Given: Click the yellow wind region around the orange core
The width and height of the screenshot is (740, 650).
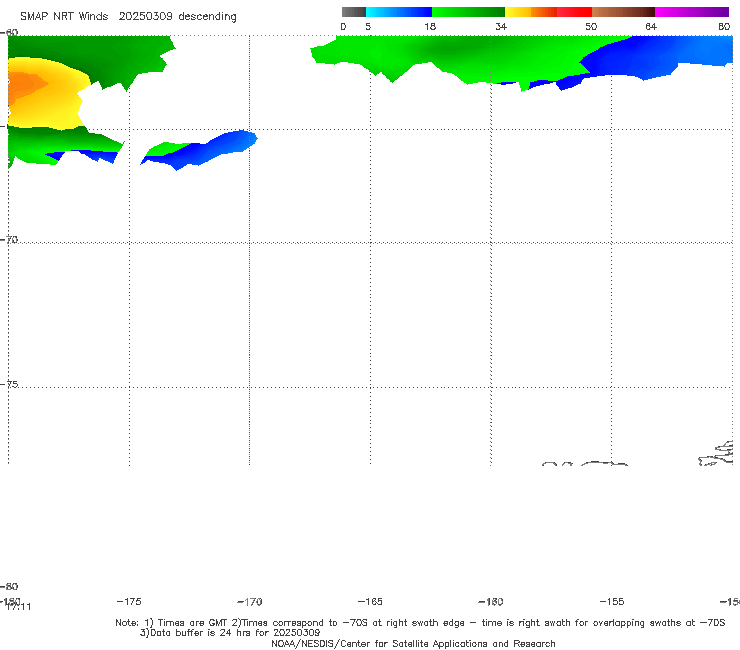Looking at the screenshot, I should [x=59, y=106].
